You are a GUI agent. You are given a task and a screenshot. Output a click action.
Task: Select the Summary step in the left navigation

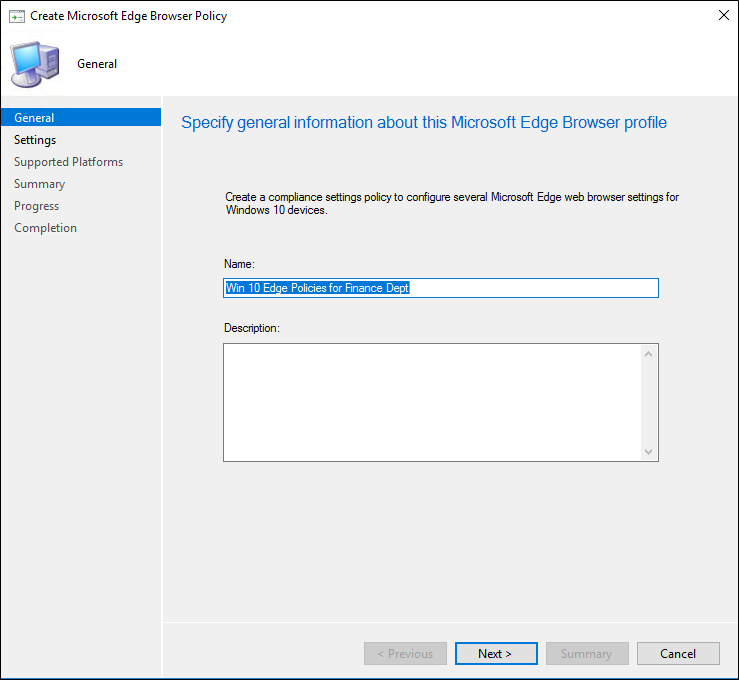click(39, 184)
